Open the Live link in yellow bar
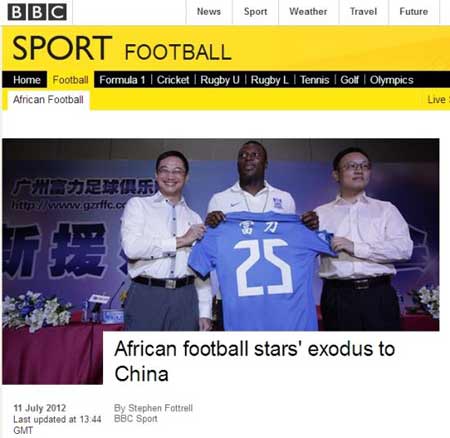 tap(438, 100)
